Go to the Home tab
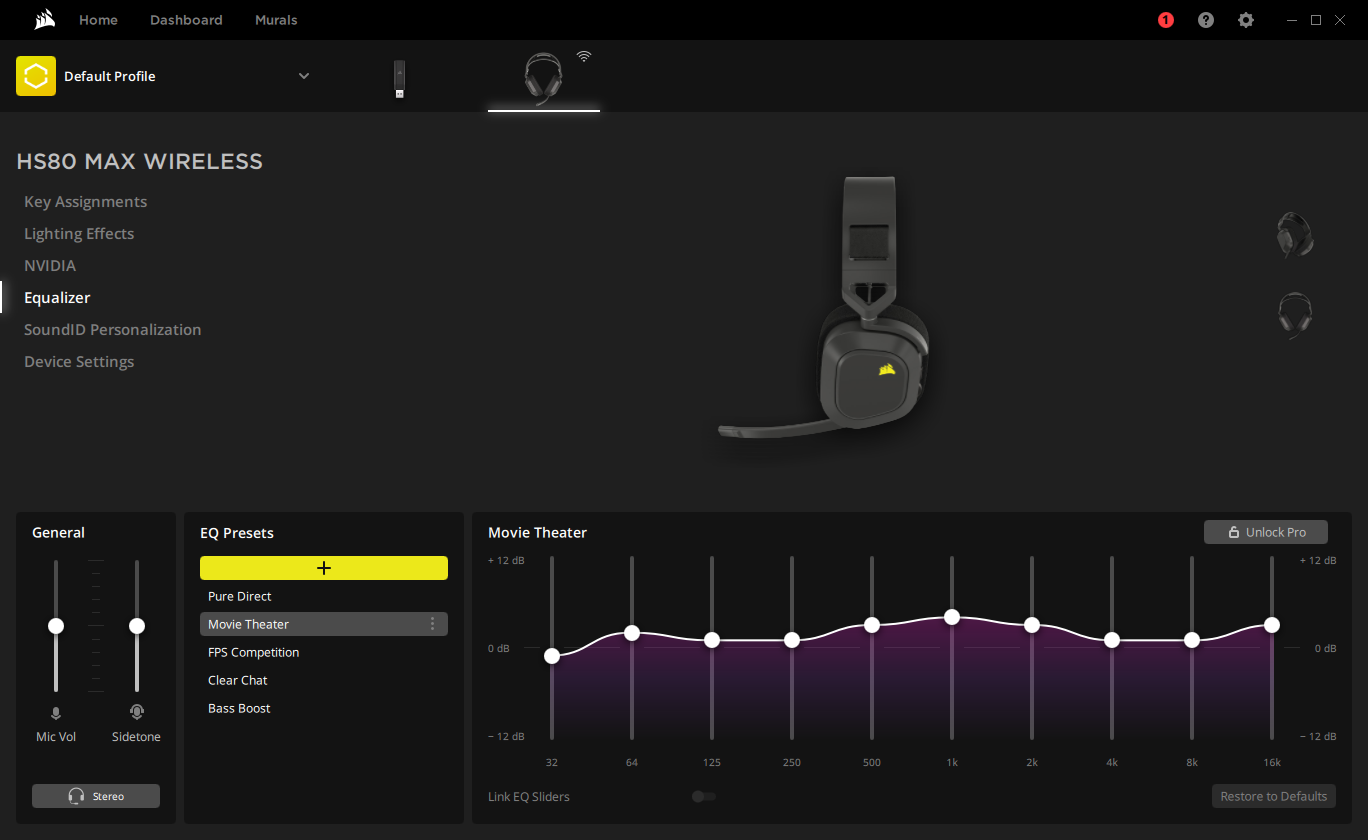The height and width of the screenshot is (840, 1368). pyautogui.click(x=98, y=20)
